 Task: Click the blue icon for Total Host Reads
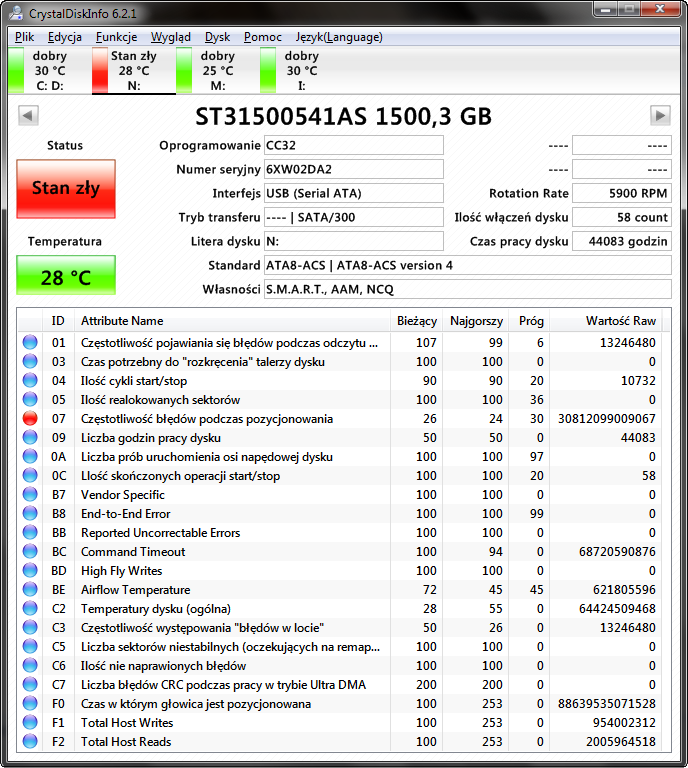[30, 742]
